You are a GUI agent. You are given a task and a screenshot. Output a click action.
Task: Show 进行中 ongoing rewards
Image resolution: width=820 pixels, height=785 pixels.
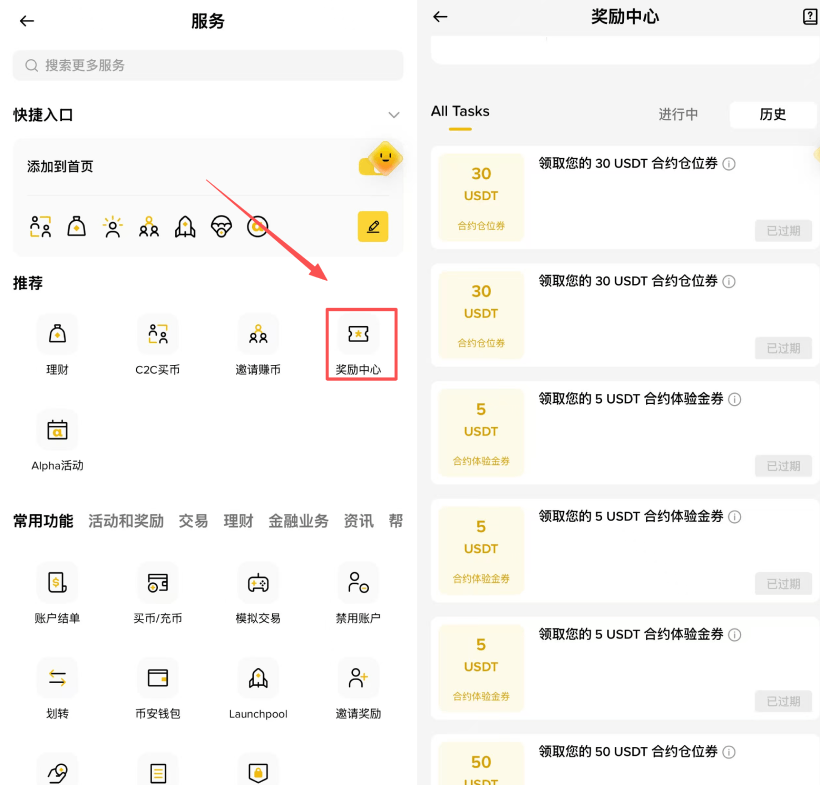(678, 115)
